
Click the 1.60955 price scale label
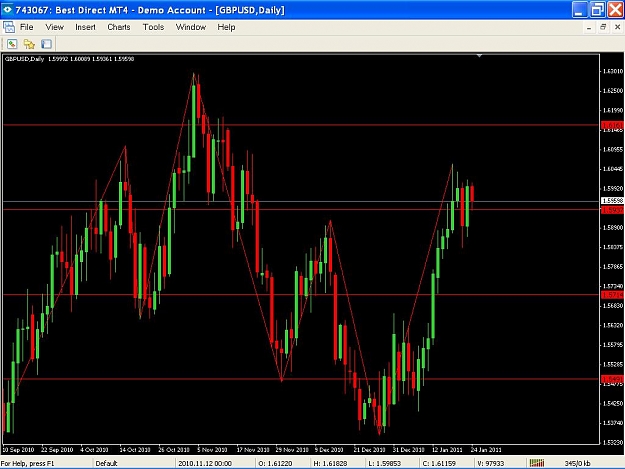point(612,149)
